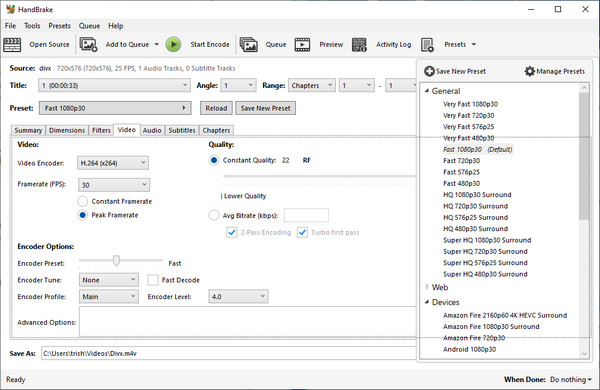
Task: Open the Queue menu in menu bar
Action: pyautogui.click(x=90, y=26)
